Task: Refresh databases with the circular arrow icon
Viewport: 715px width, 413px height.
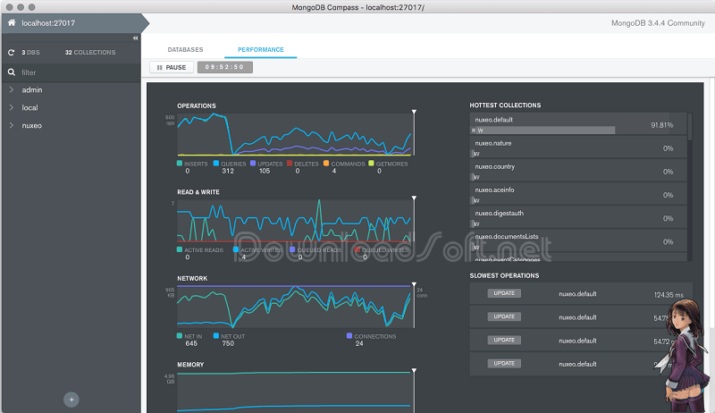Action: click(x=11, y=53)
